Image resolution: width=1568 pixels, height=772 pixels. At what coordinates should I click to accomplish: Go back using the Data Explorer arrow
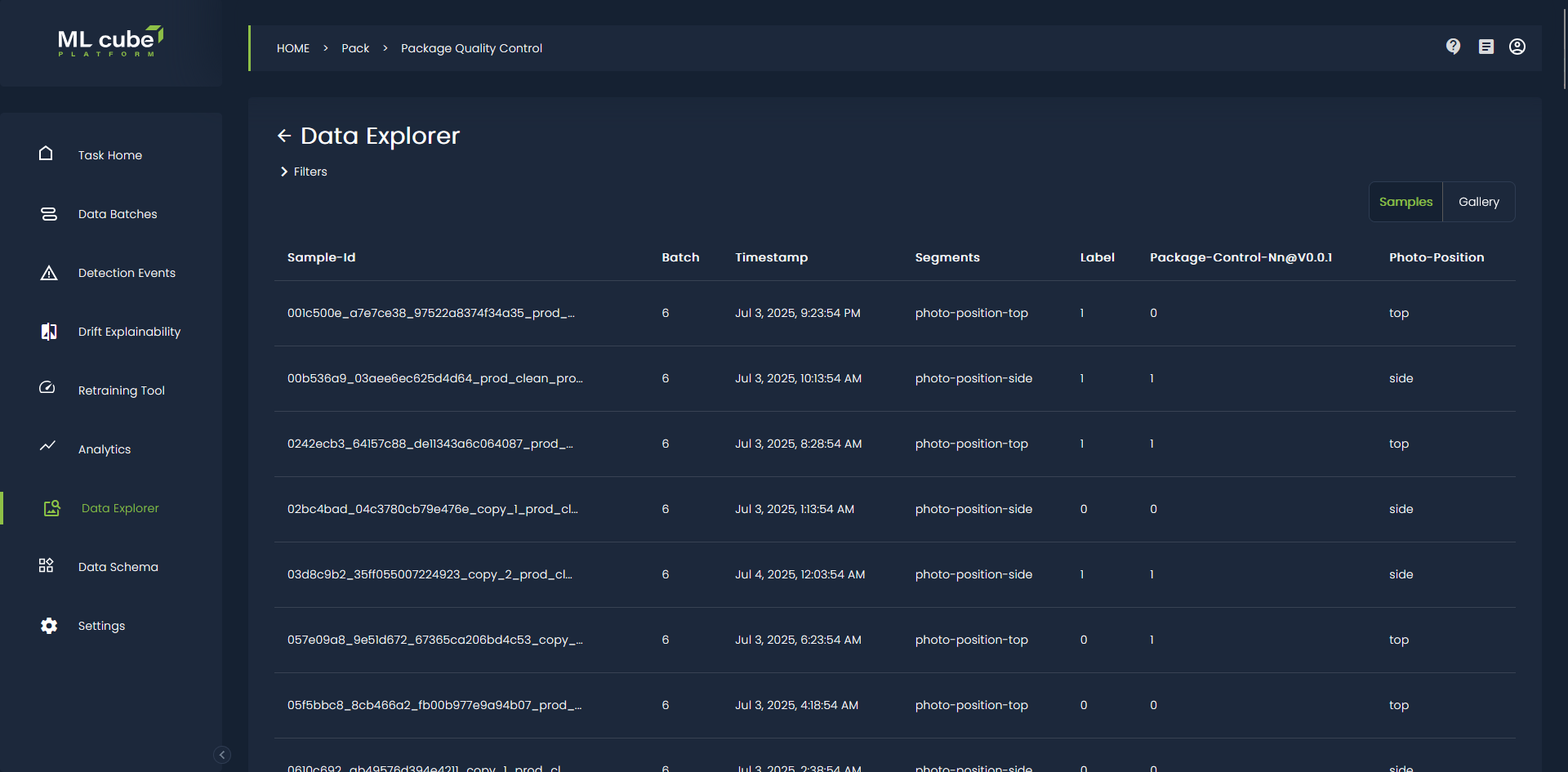pos(284,136)
